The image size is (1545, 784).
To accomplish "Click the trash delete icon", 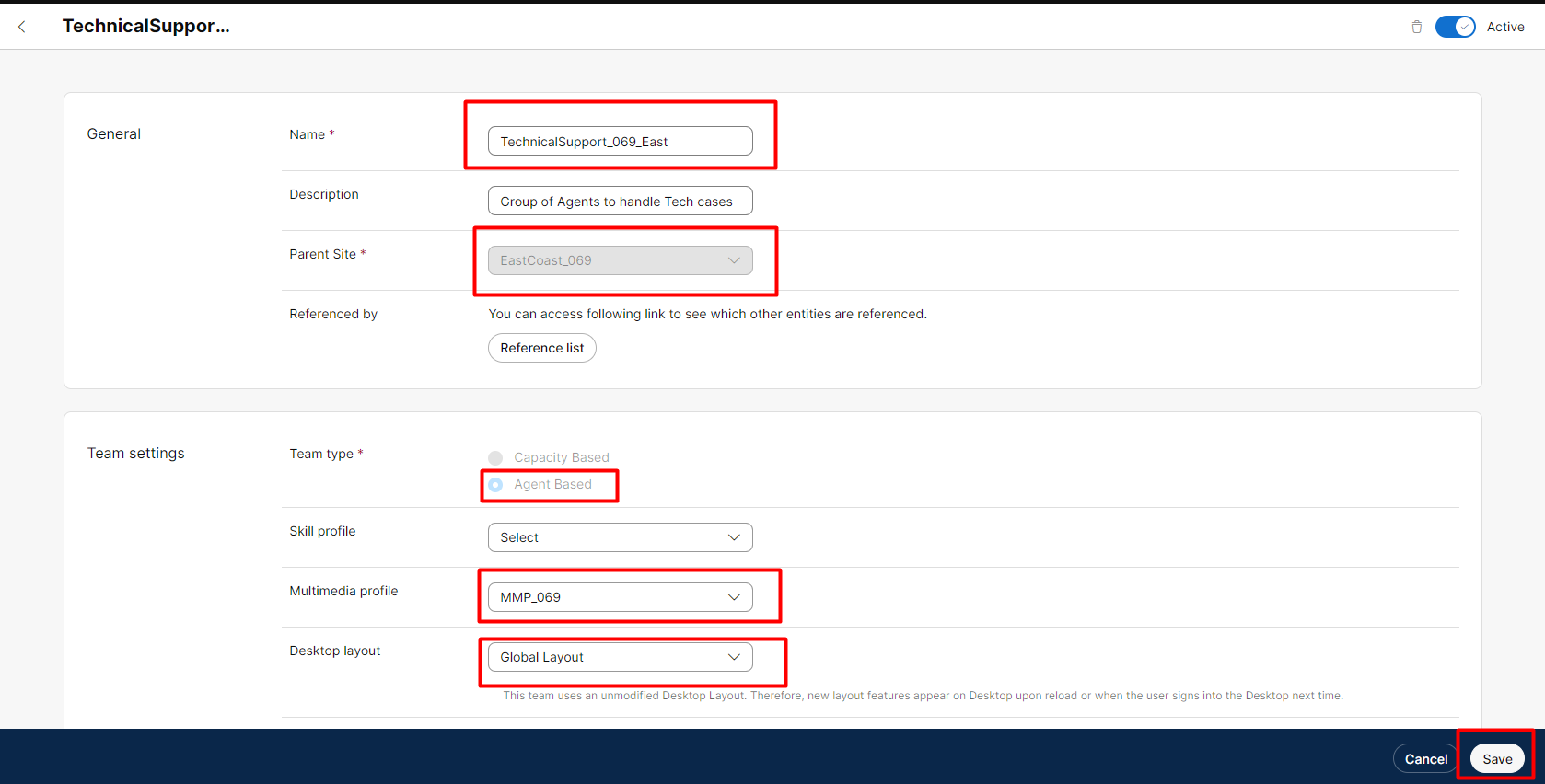I will click(1416, 27).
